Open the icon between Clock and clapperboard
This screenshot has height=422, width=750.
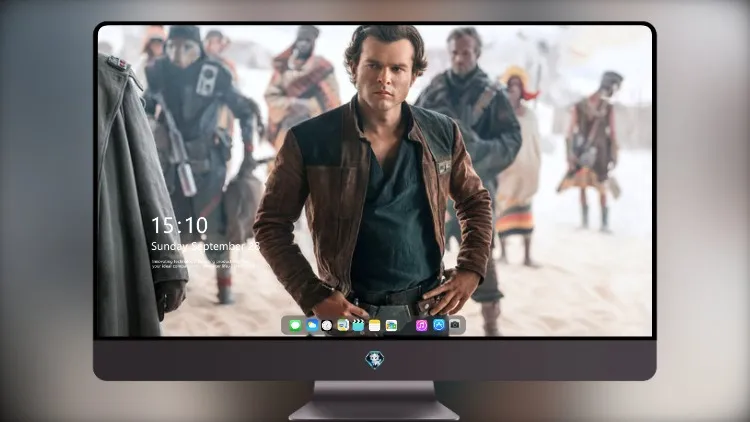(342, 325)
